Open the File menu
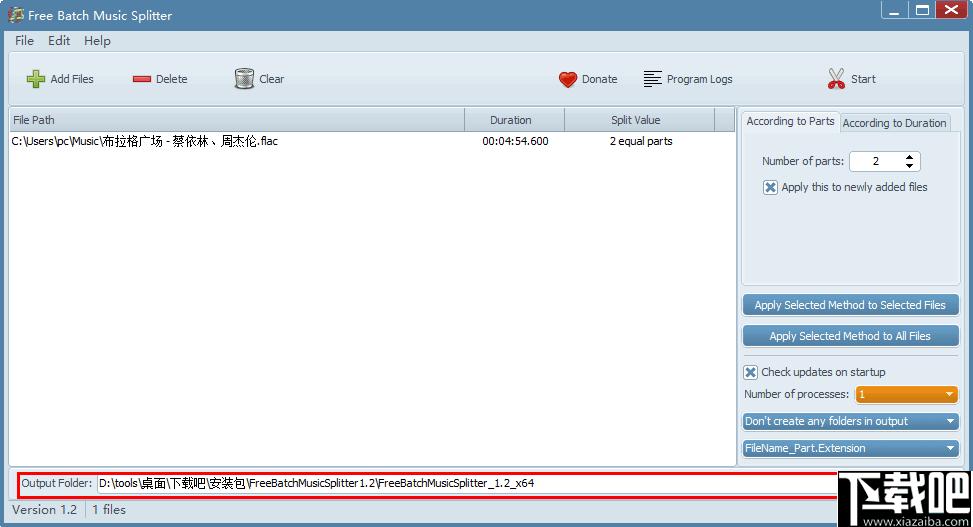Screen dimensions: 973x527 25,41
